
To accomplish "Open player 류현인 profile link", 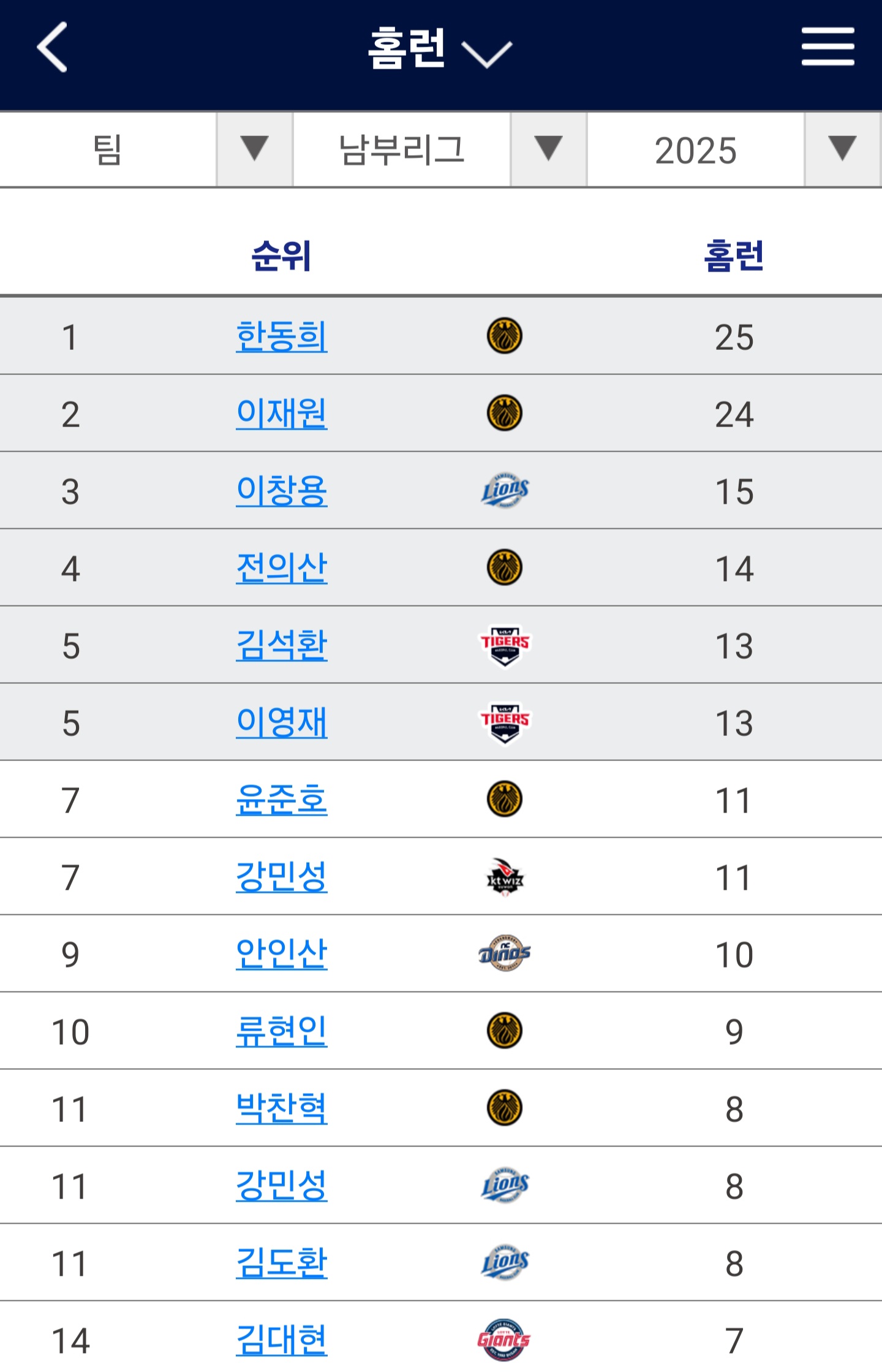I will click(x=282, y=1031).
